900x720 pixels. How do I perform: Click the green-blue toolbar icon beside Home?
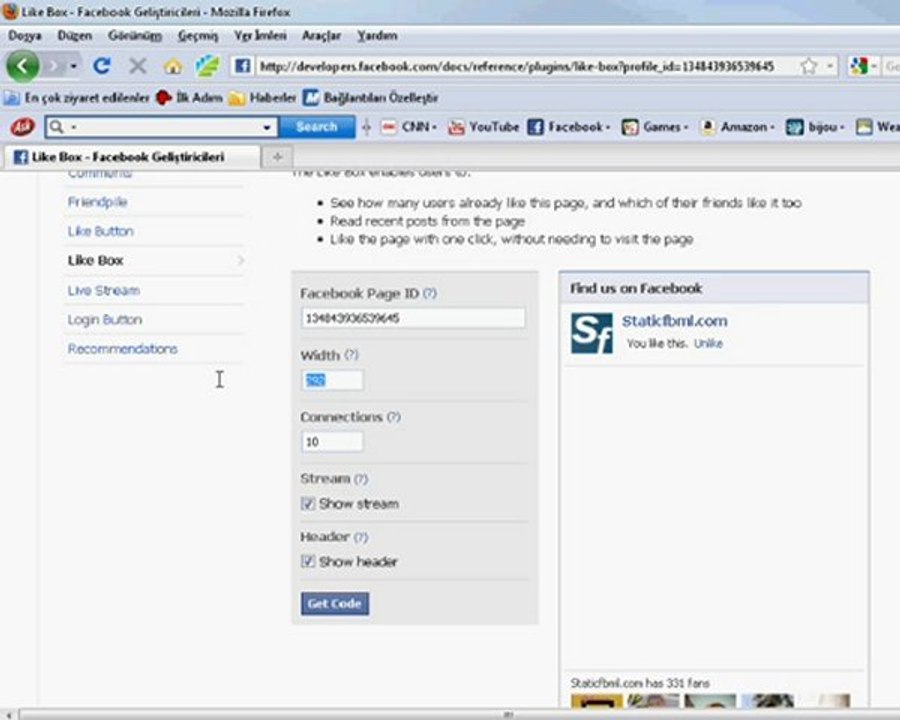[207, 66]
